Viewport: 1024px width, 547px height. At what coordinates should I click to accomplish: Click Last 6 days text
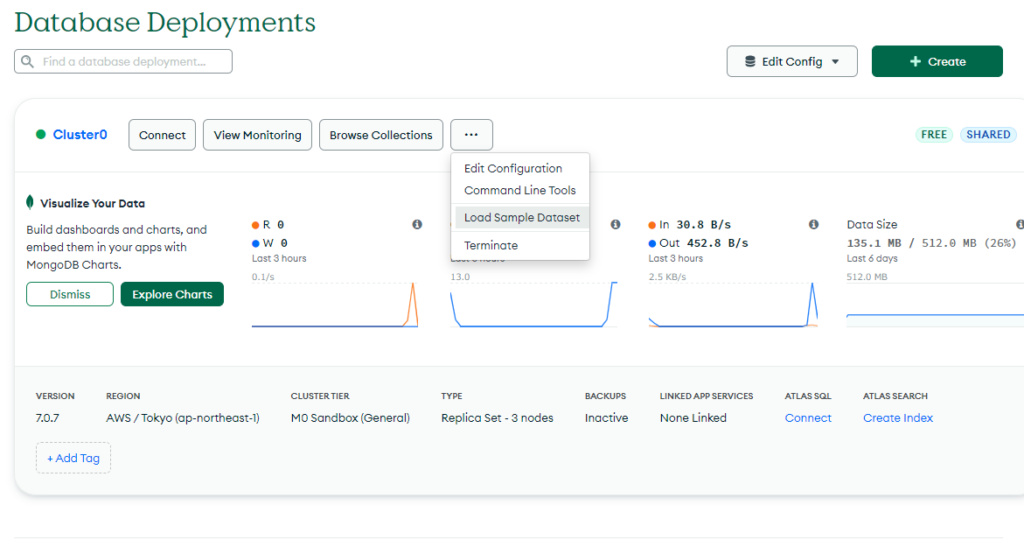872,258
